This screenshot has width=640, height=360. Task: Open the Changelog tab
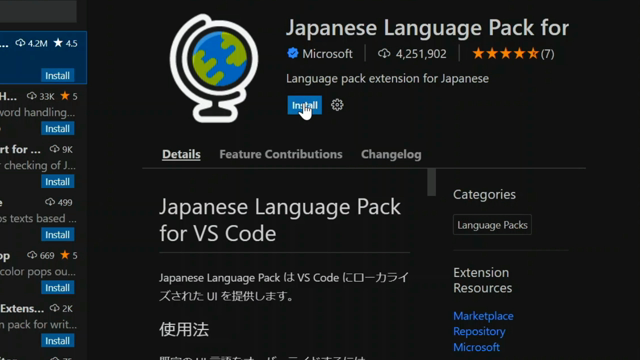pyautogui.click(x=391, y=154)
